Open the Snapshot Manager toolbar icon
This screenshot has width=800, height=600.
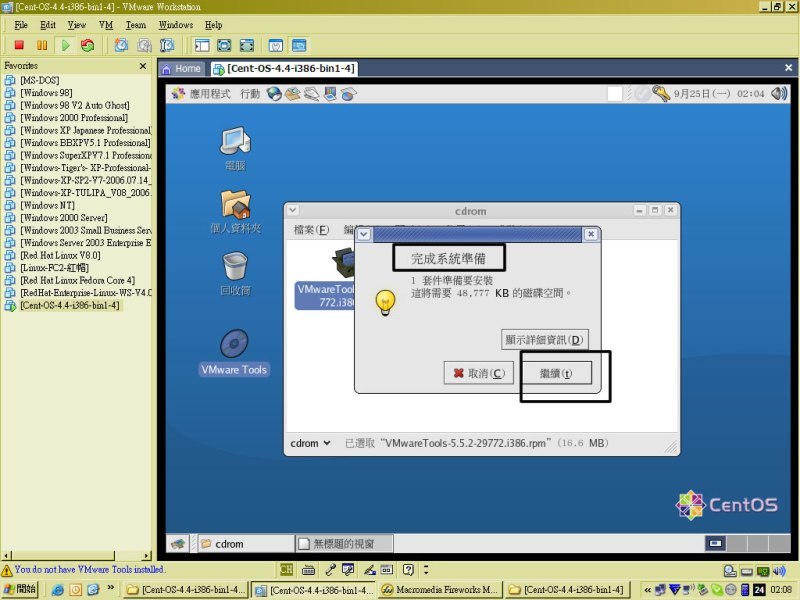tap(167, 45)
